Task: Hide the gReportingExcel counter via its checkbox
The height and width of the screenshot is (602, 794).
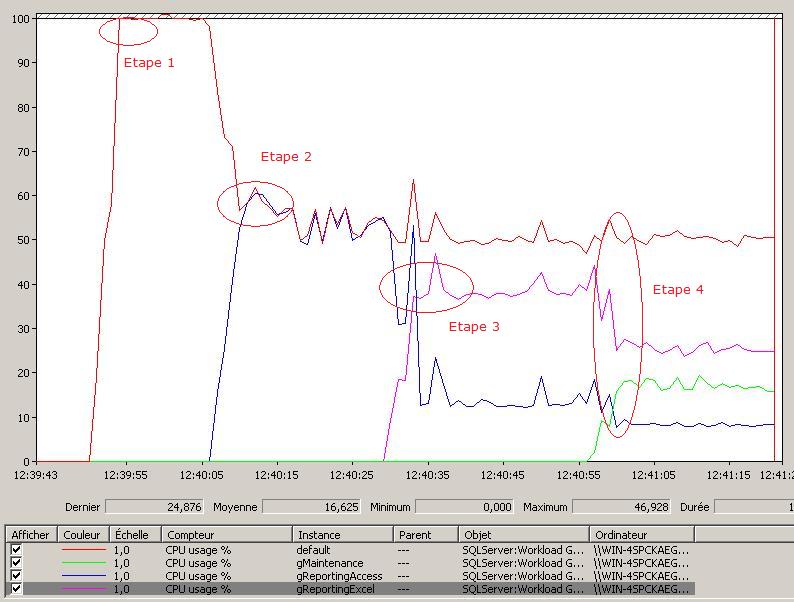Action: click(16, 589)
